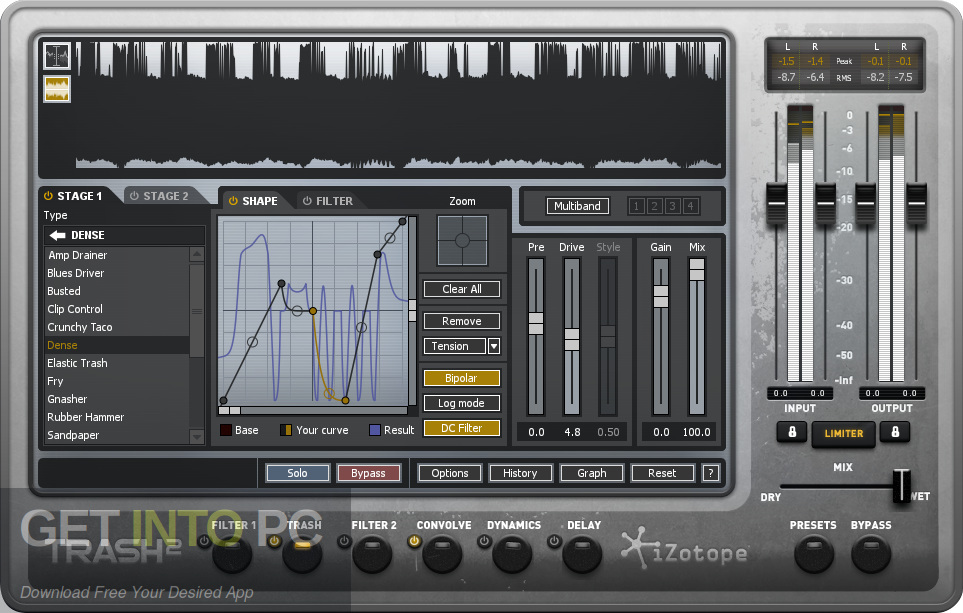
Task: Open the FILTER tab
Action: [334, 201]
